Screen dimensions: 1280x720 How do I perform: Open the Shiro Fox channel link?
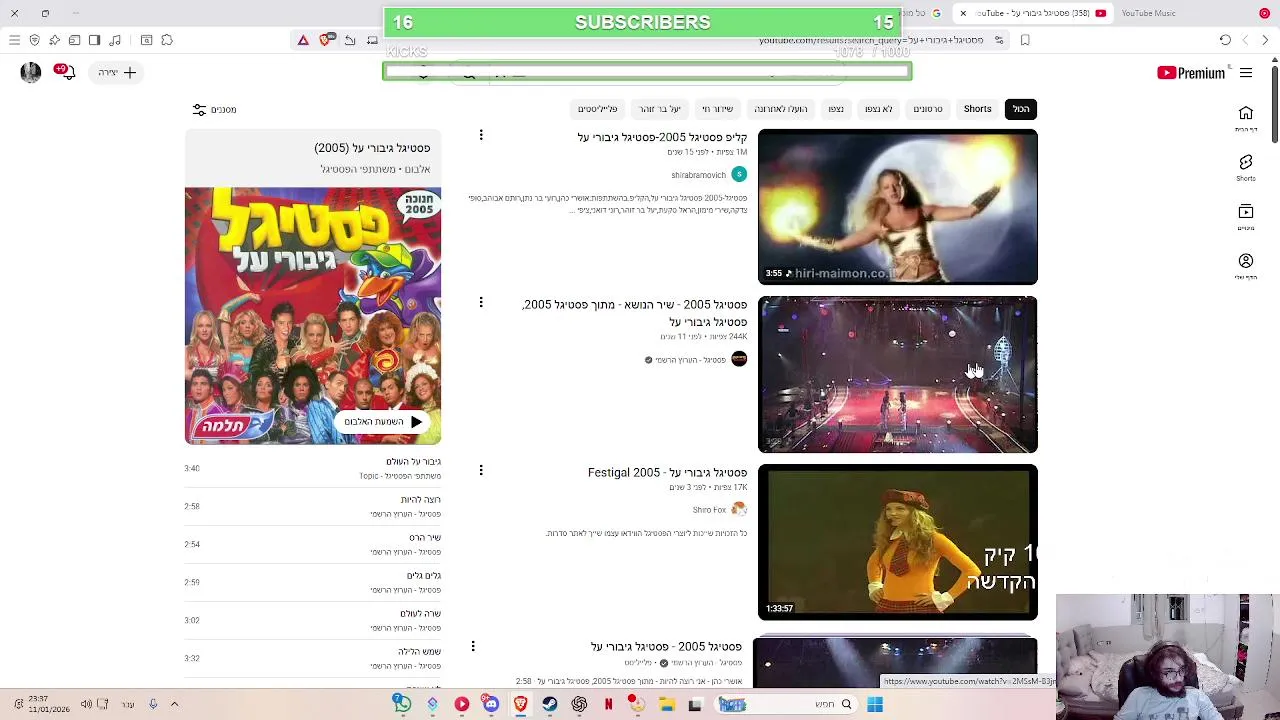[x=709, y=510]
